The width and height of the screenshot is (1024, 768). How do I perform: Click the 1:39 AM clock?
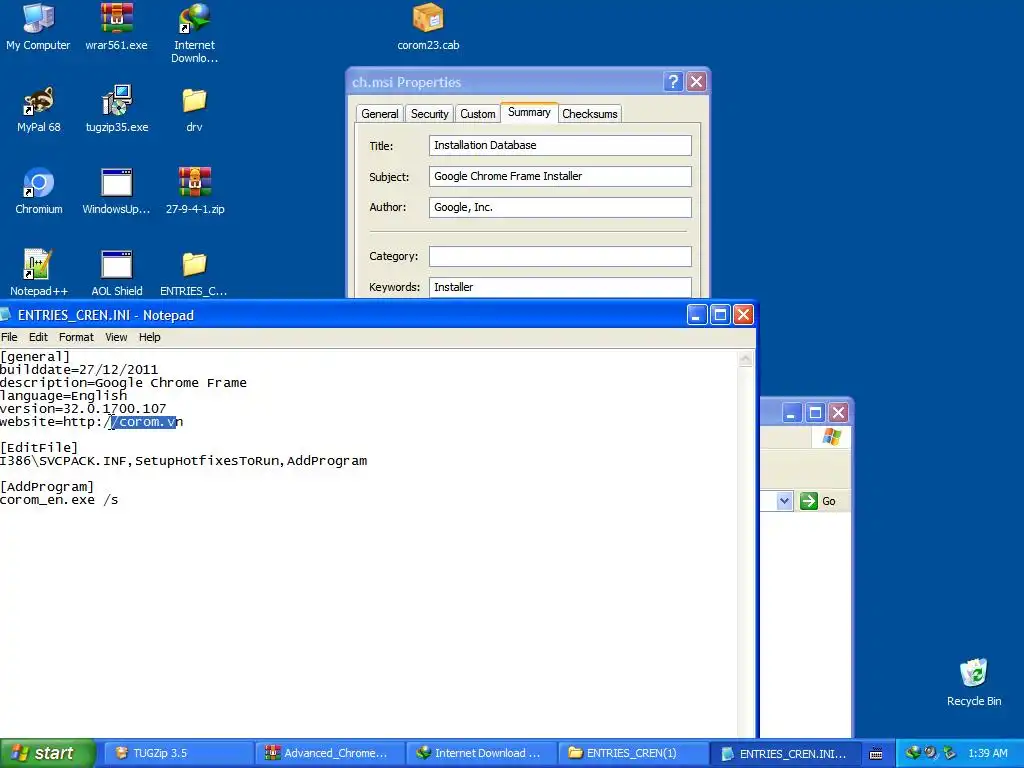pyautogui.click(x=987, y=753)
